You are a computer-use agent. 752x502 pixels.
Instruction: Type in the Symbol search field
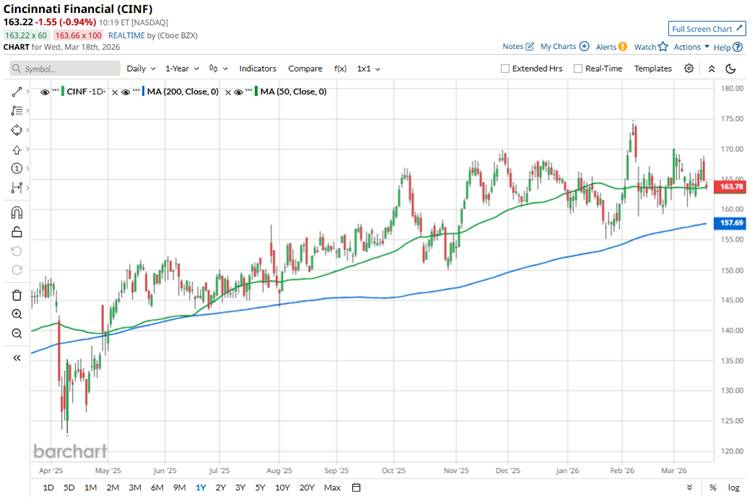click(x=65, y=69)
